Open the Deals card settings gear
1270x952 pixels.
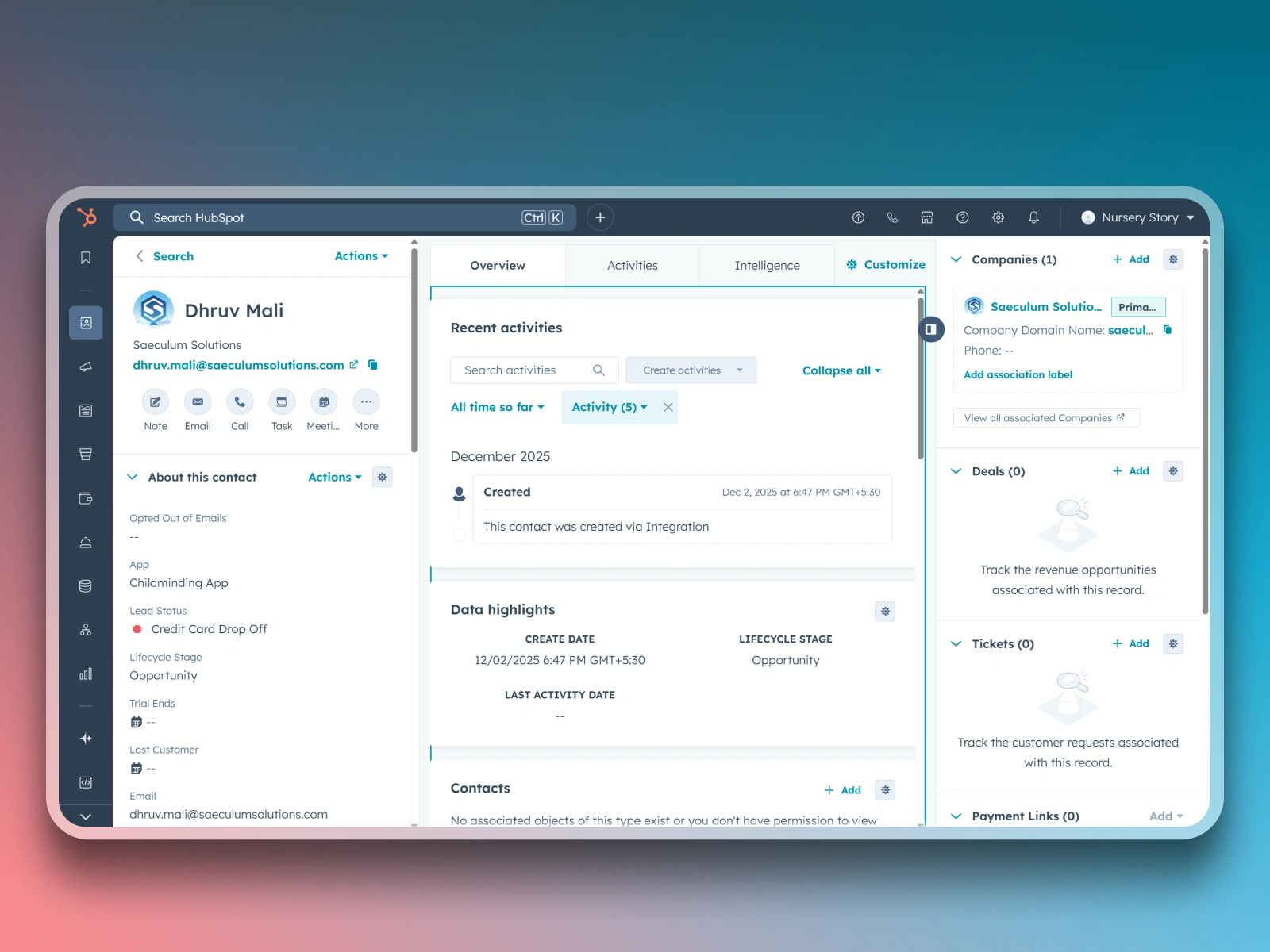[1173, 471]
